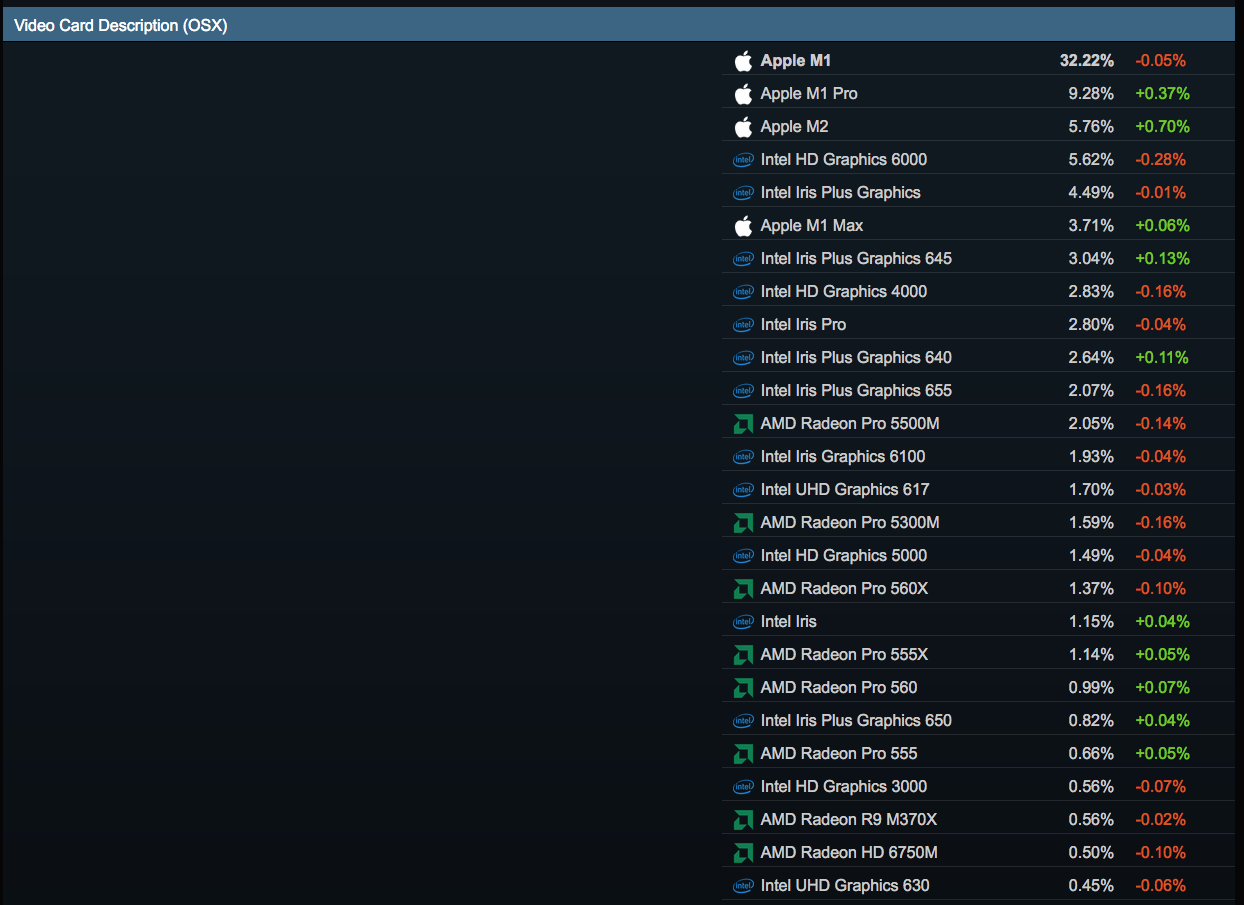Viewport: 1244px width, 905px height.
Task: Click the Apple logo beside Apple M1 Max
Action: [743, 226]
